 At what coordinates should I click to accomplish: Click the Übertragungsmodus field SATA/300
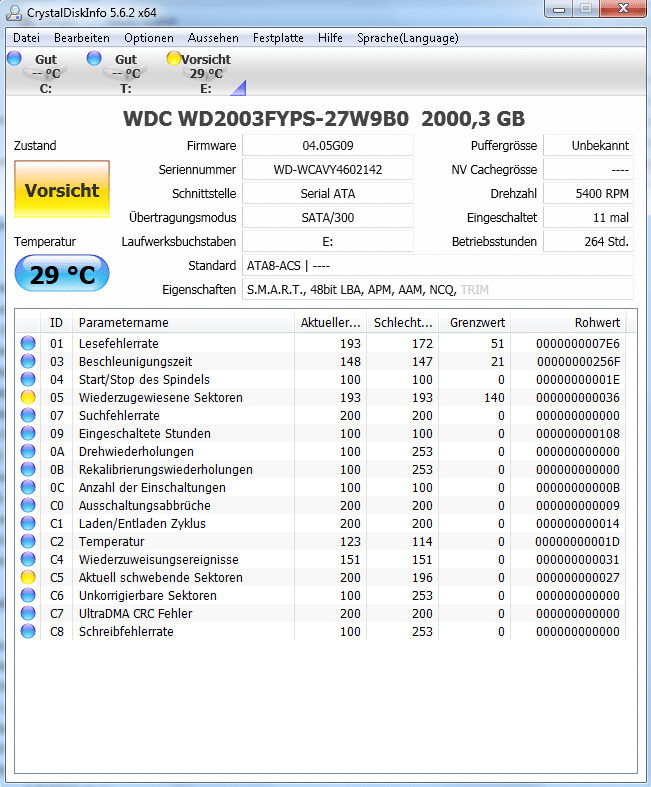click(x=328, y=218)
